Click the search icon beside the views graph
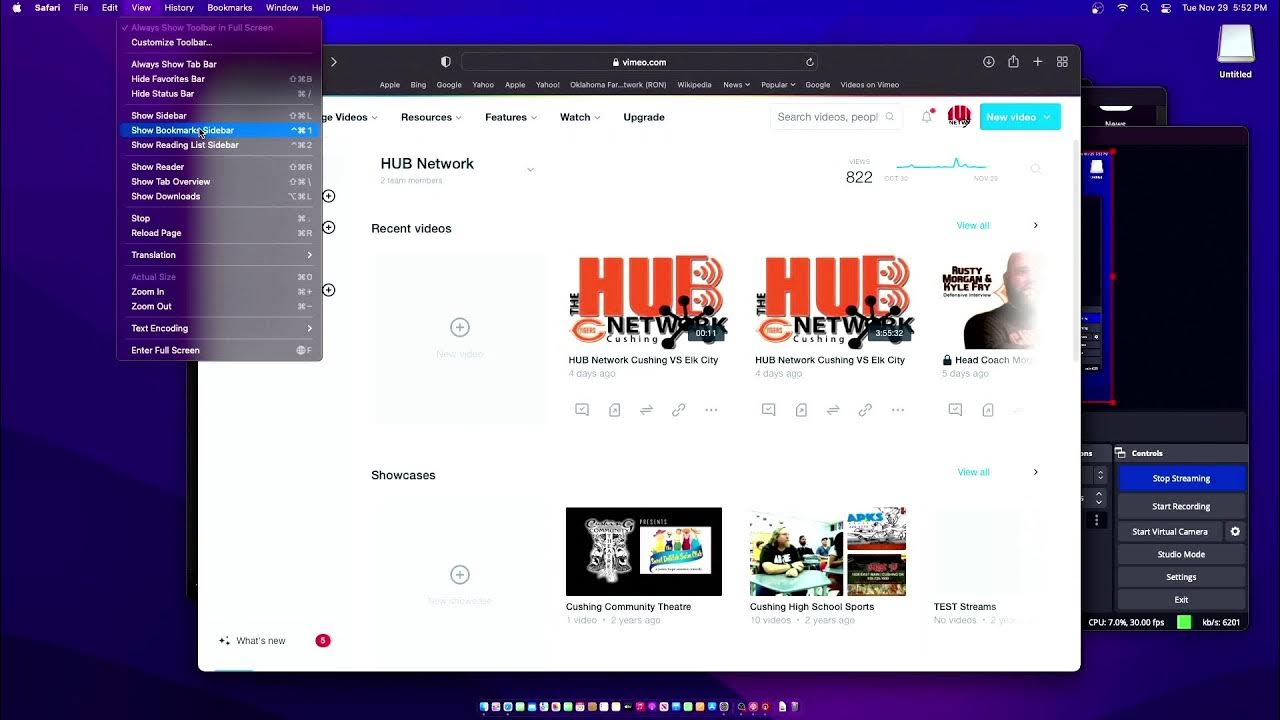 1036,169
